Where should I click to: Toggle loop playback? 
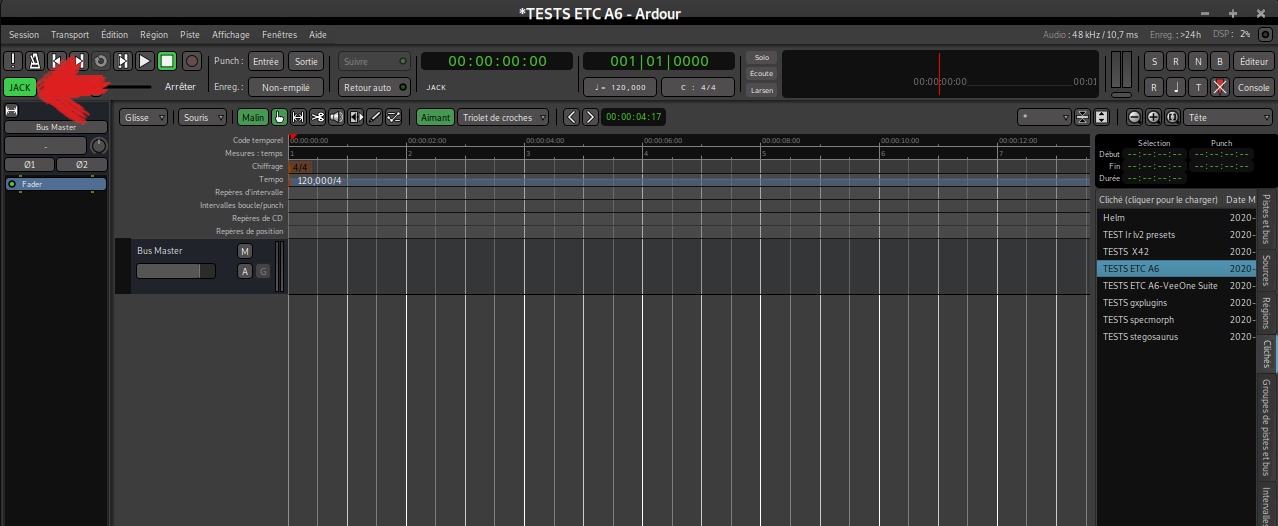click(x=100, y=61)
